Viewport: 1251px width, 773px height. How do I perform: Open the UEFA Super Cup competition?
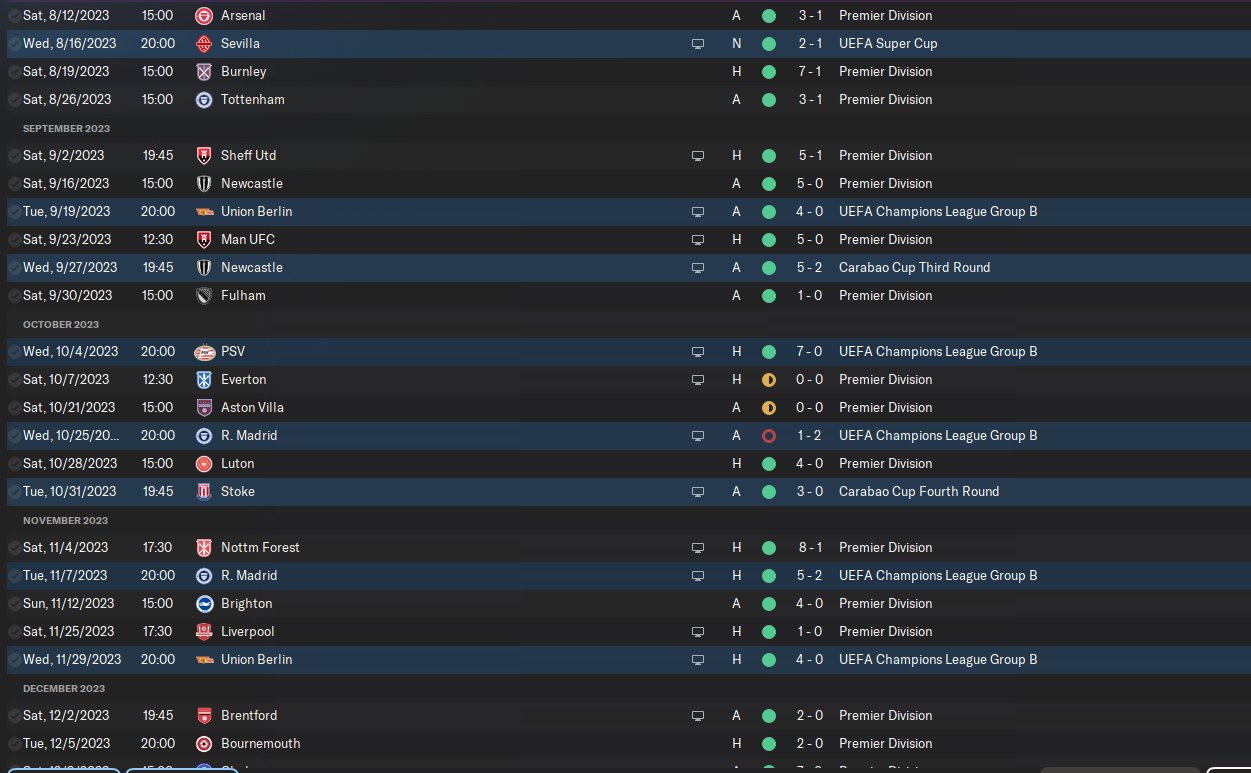click(888, 44)
